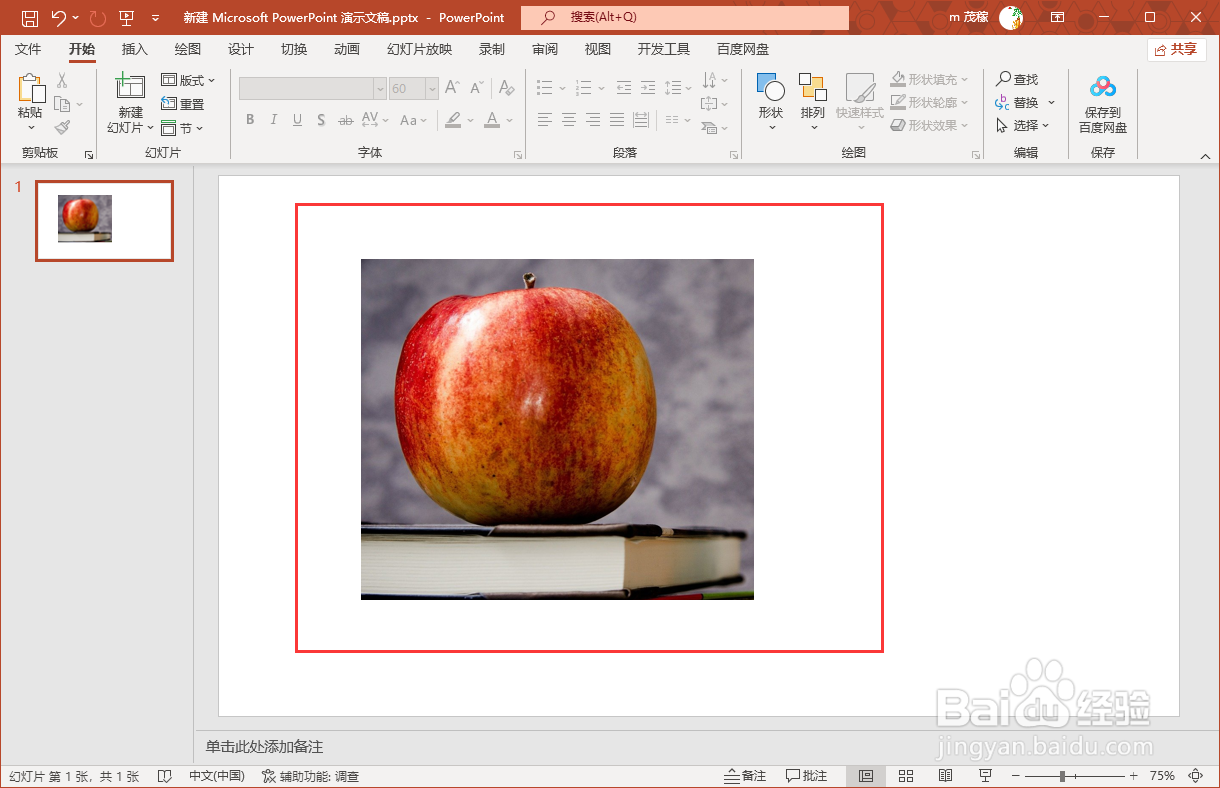The height and width of the screenshot is (788, 1220).
Task: Redo the action with the Repeat icon
Action: [x=97, y=18]
